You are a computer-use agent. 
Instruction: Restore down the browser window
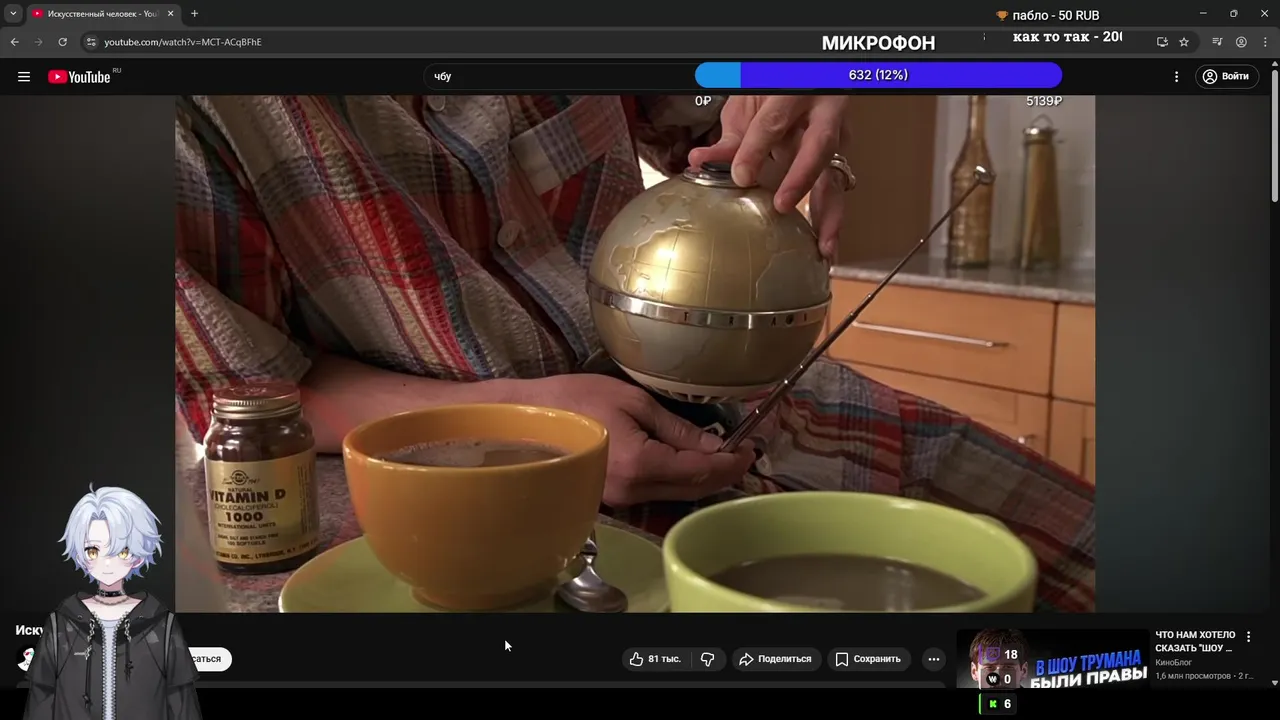[1233, 14]
